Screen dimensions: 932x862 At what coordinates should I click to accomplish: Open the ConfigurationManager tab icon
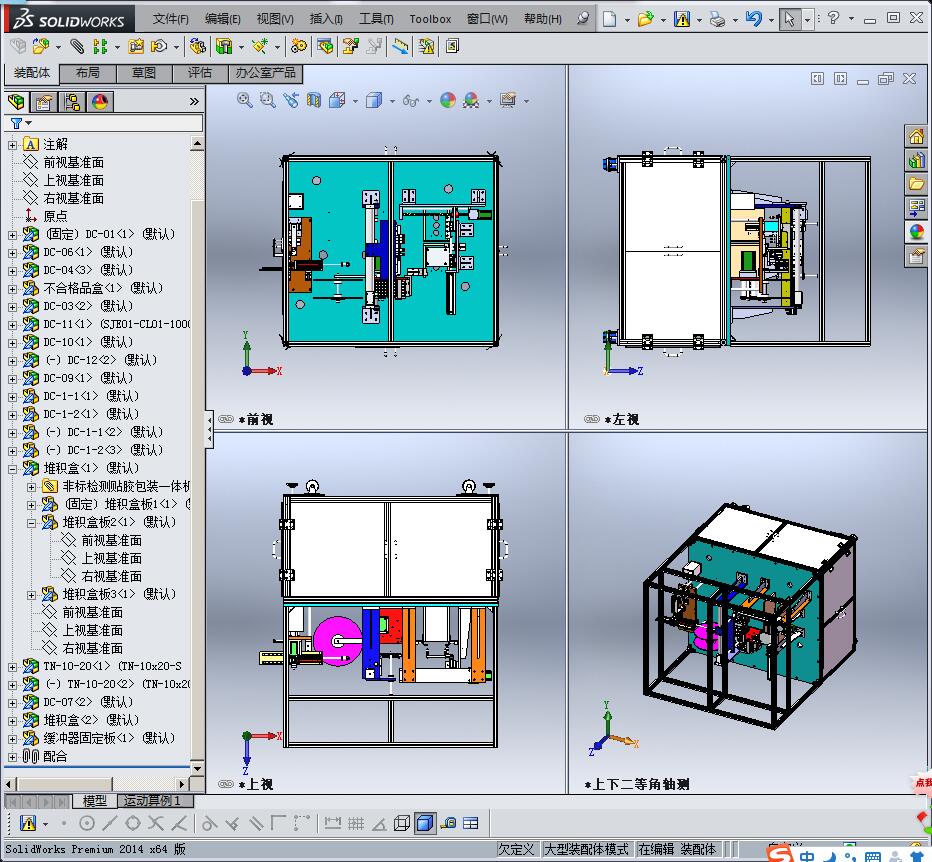[x=73, y=102]
